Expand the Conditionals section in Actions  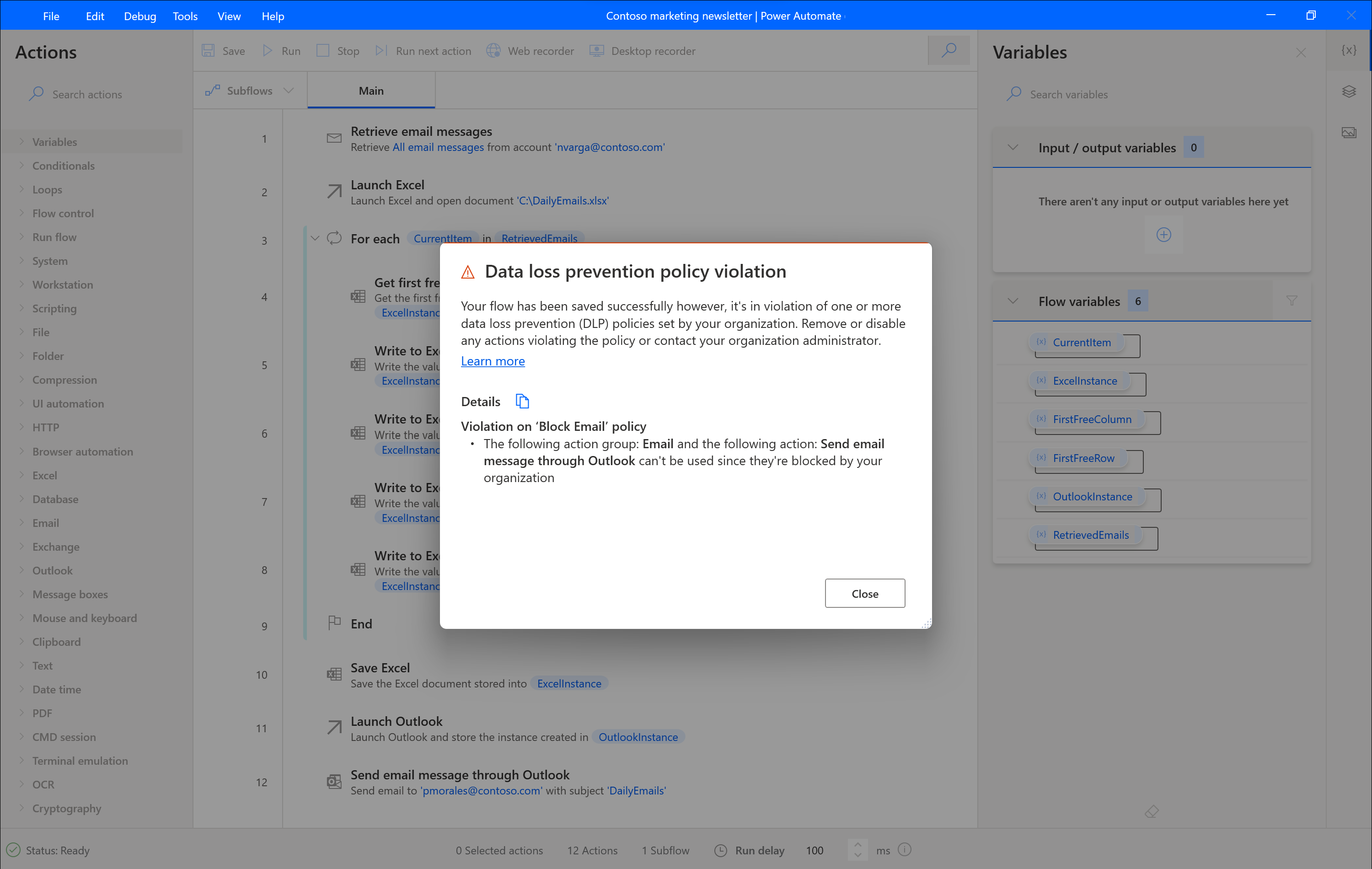[x=22, y=165]
